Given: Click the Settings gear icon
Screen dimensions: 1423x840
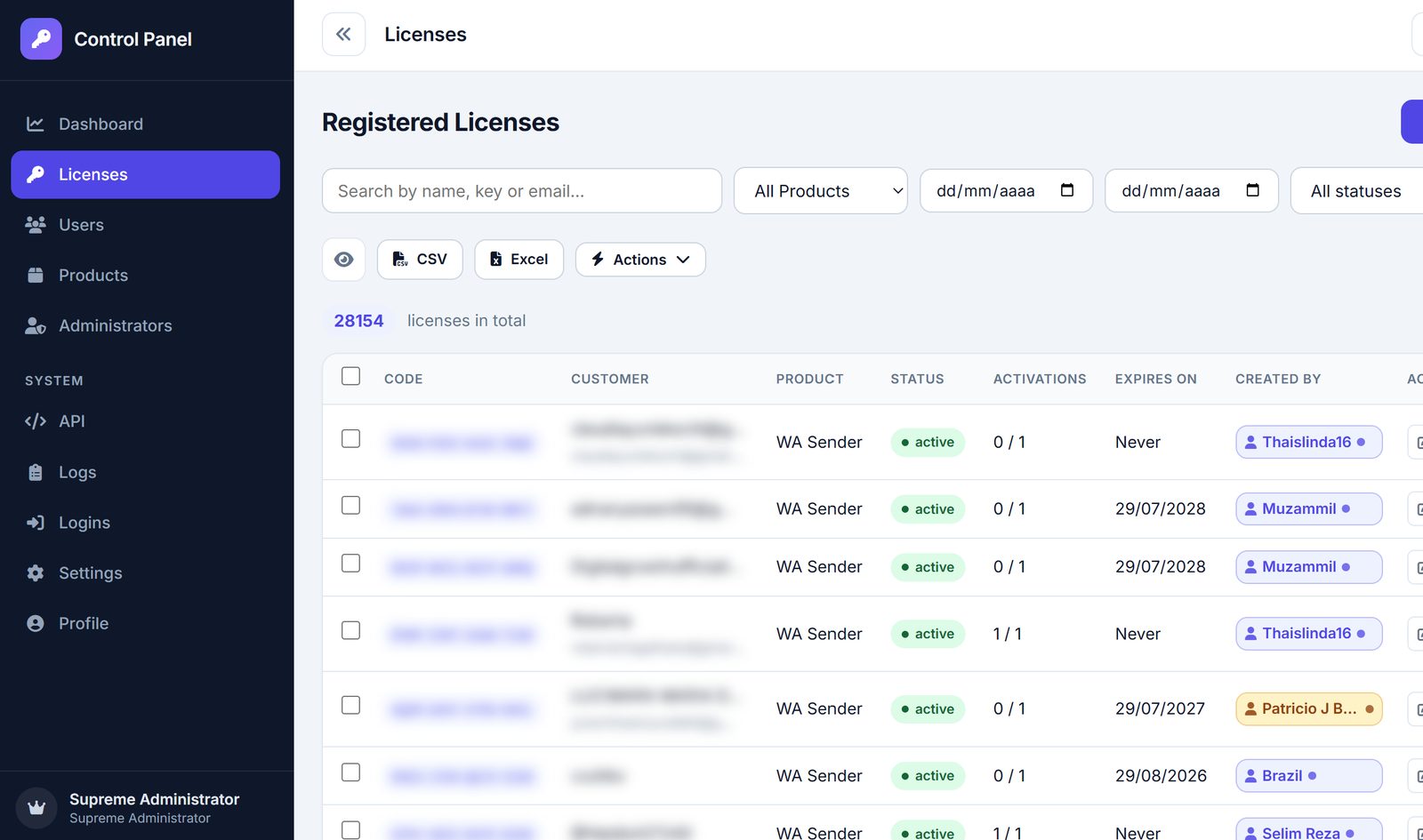Looking at the screenshot, I should tap(36, 573).
